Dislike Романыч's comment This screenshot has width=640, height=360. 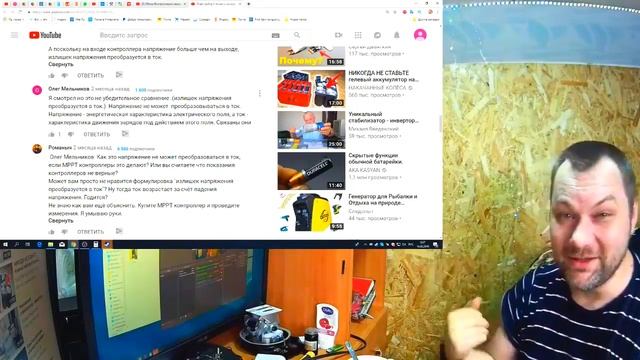64,232
